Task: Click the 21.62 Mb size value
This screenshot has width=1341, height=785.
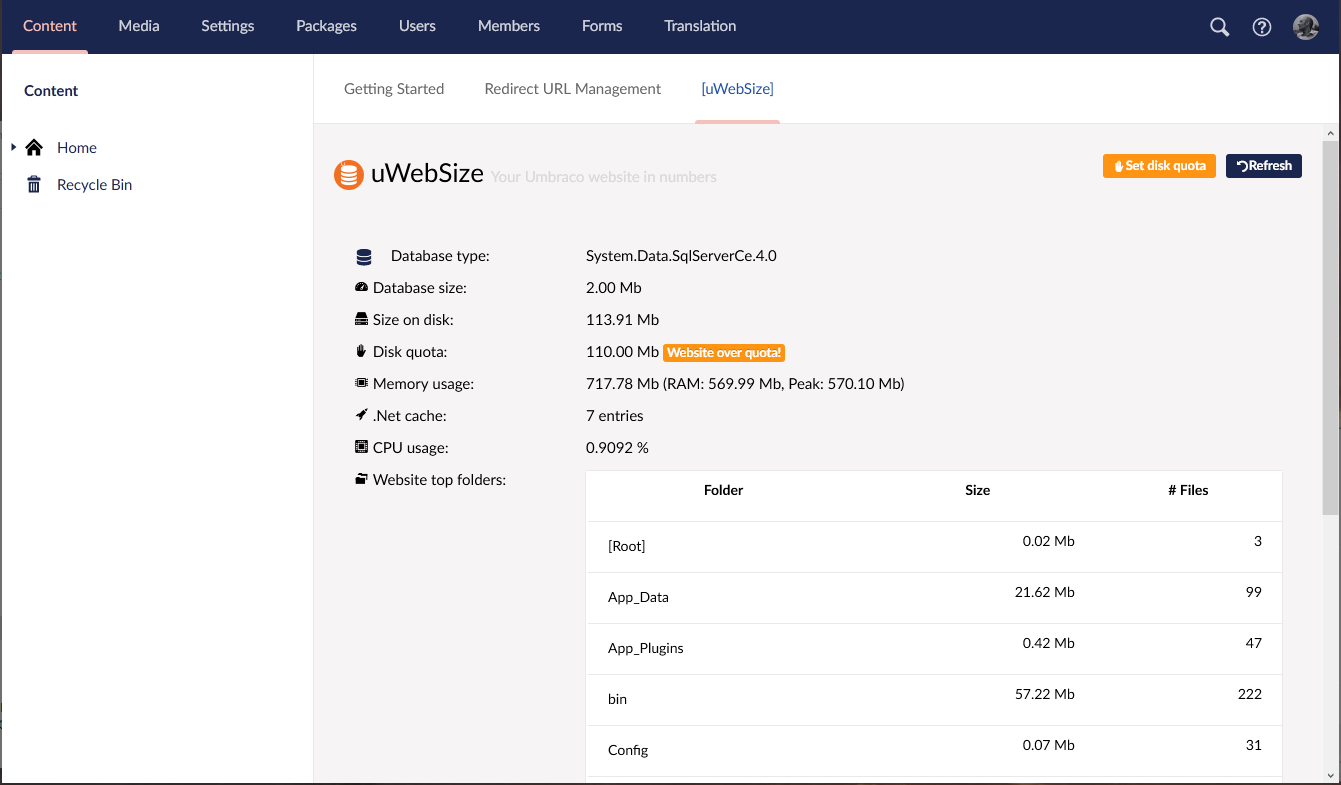Action: (x=1044, y=592)
